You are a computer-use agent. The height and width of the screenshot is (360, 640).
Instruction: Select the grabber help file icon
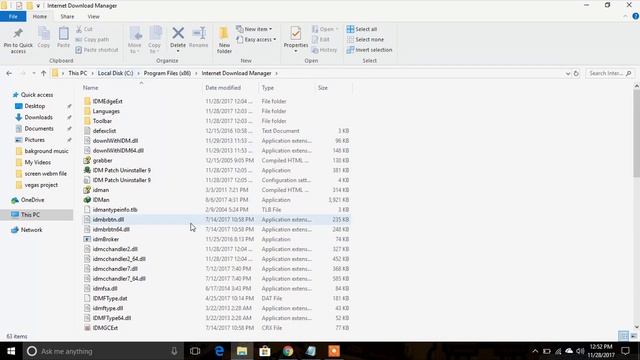[x=87, y=160]
